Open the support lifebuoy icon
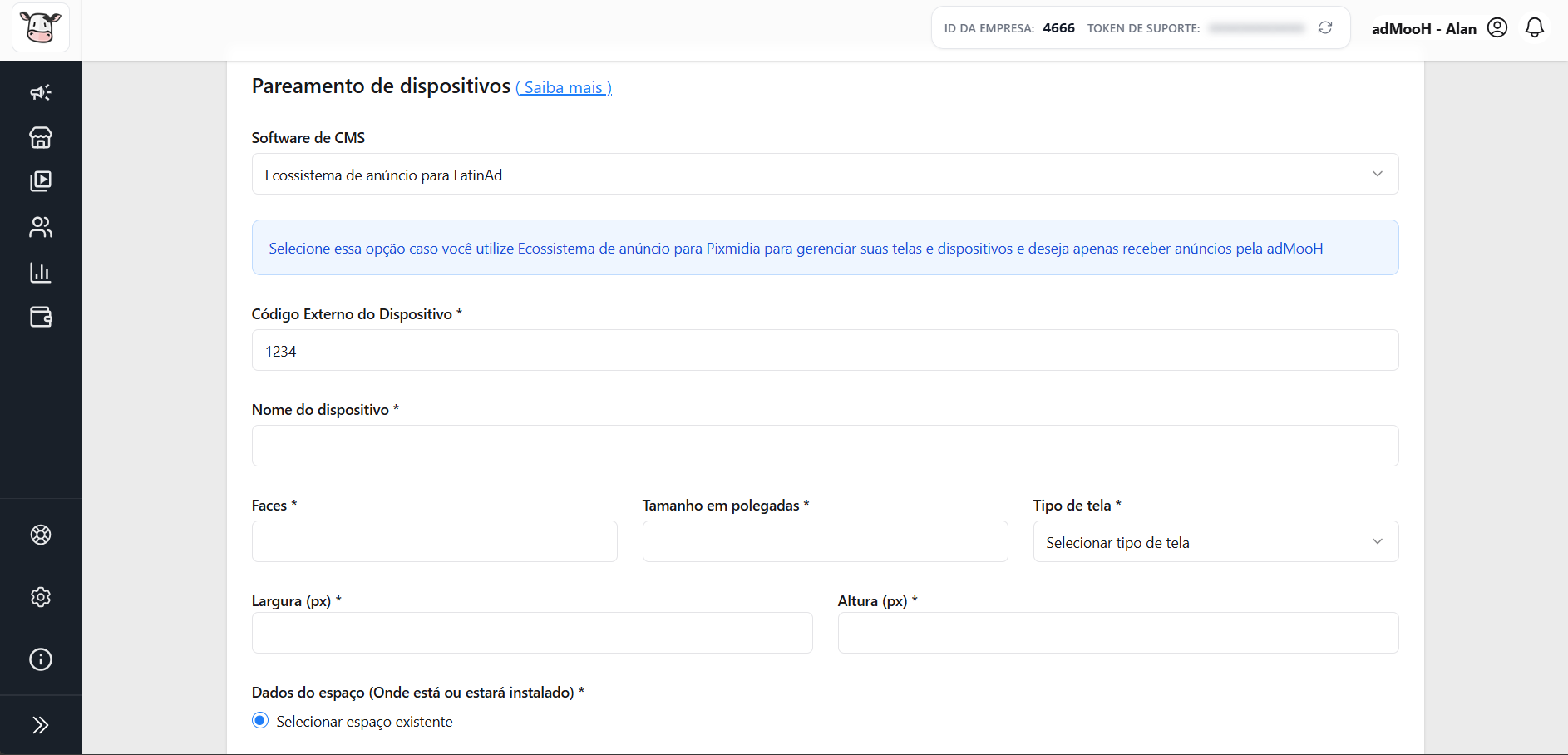This screenshot has height=755, width=1568. pyautogui.click(x=41, y=535)
